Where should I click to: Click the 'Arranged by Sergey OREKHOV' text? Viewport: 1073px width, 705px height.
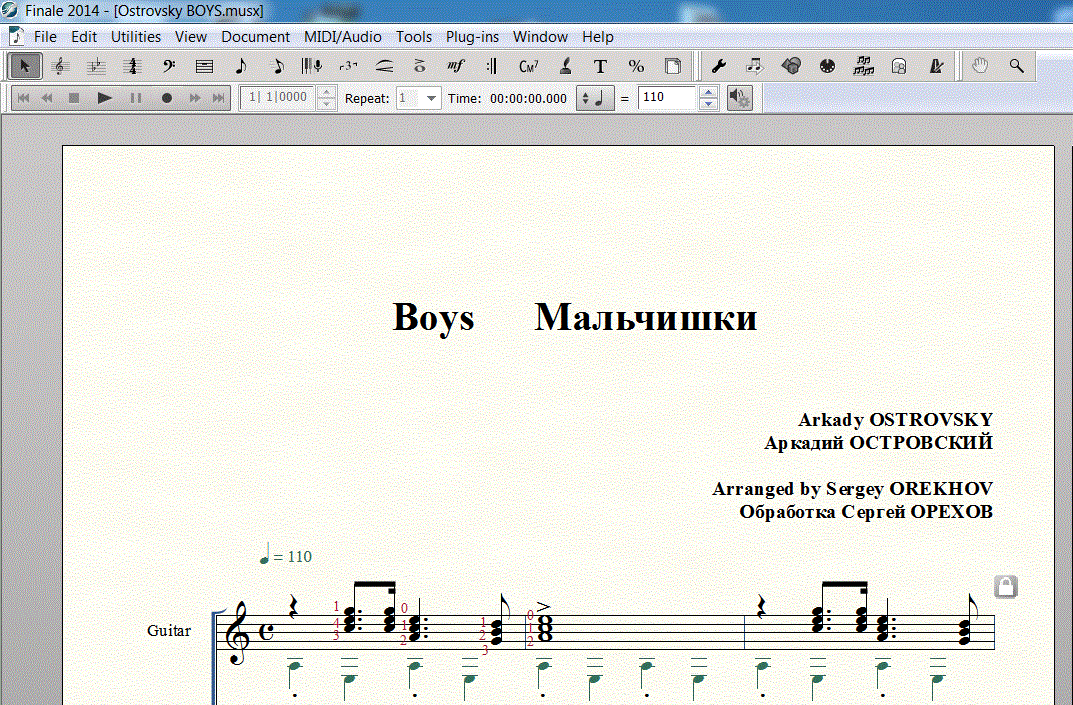click(852, 489)
